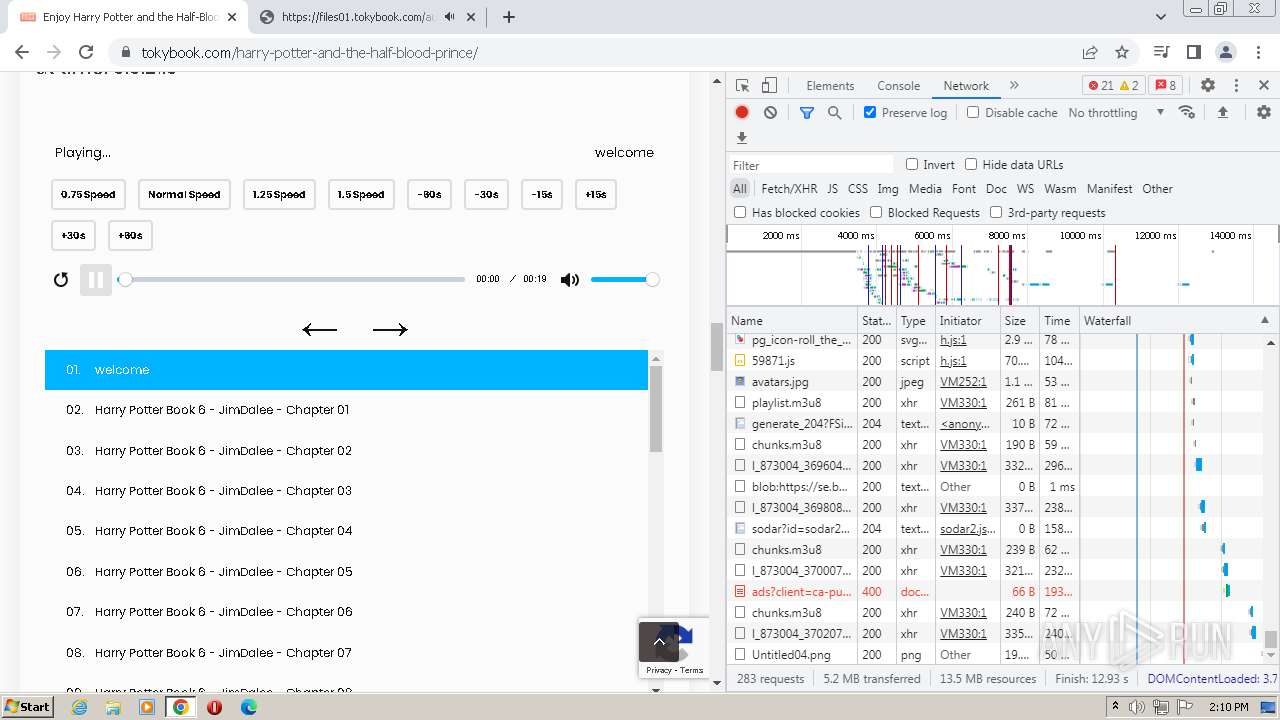Click the 21 errors counter

[1101, 86]
